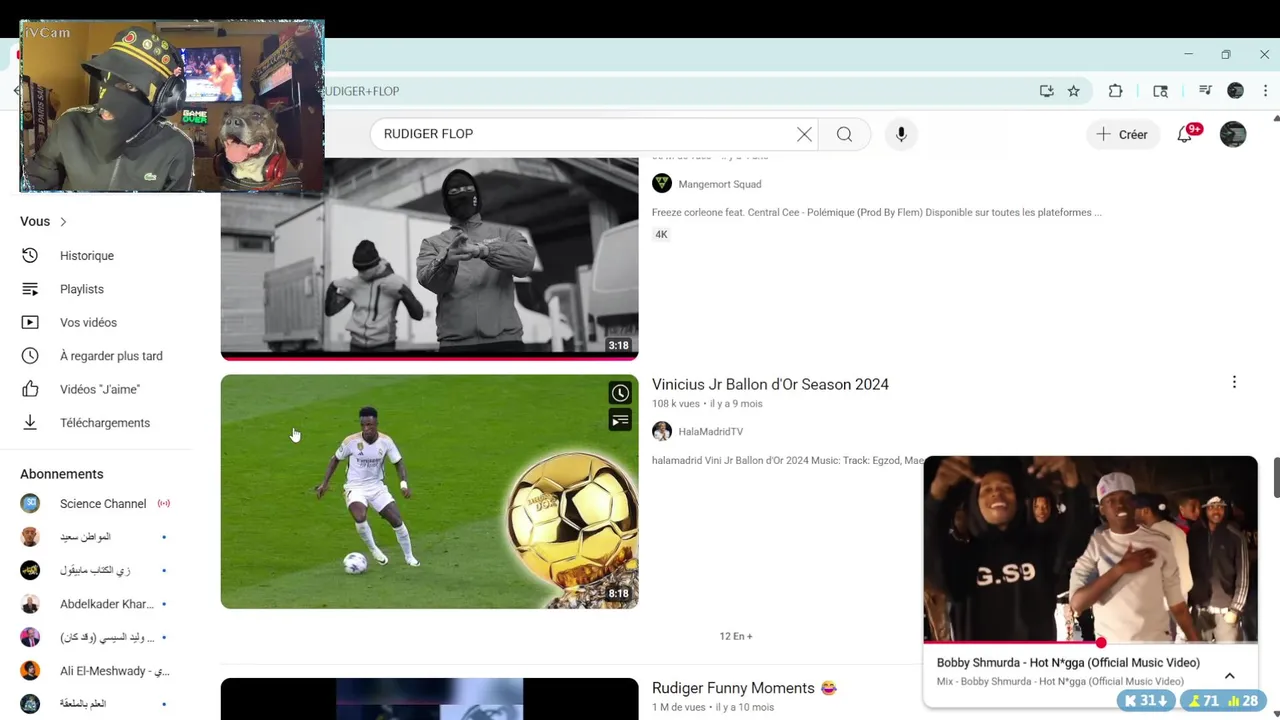Viewport: 1280px width, 720px height.
Task: Open the HalaMadridTV channel link
Action: 710,432
